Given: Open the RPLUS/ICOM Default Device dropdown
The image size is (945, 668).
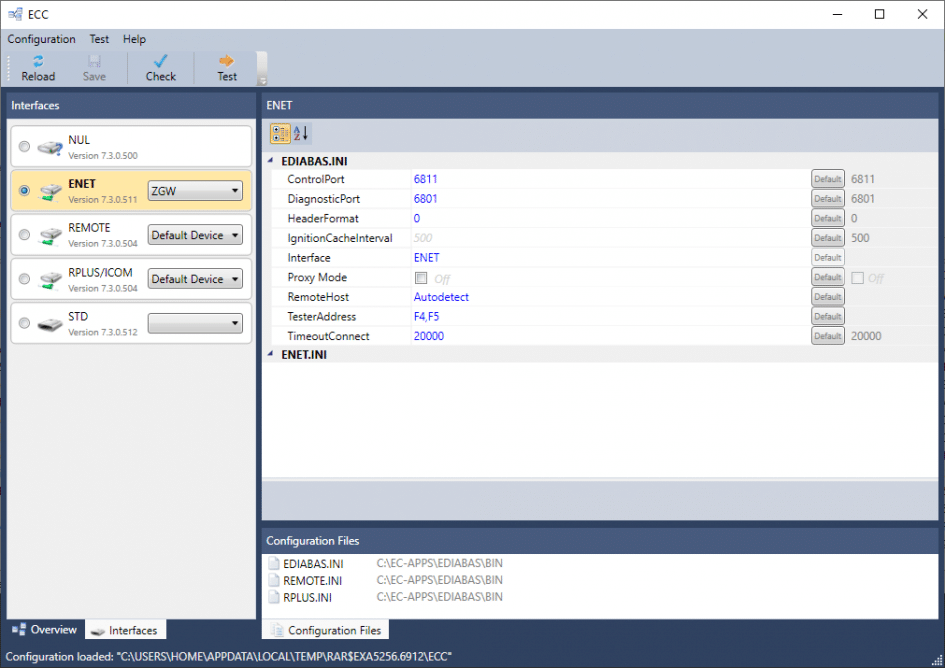Looking at the screenshot, I should [195, 279].
